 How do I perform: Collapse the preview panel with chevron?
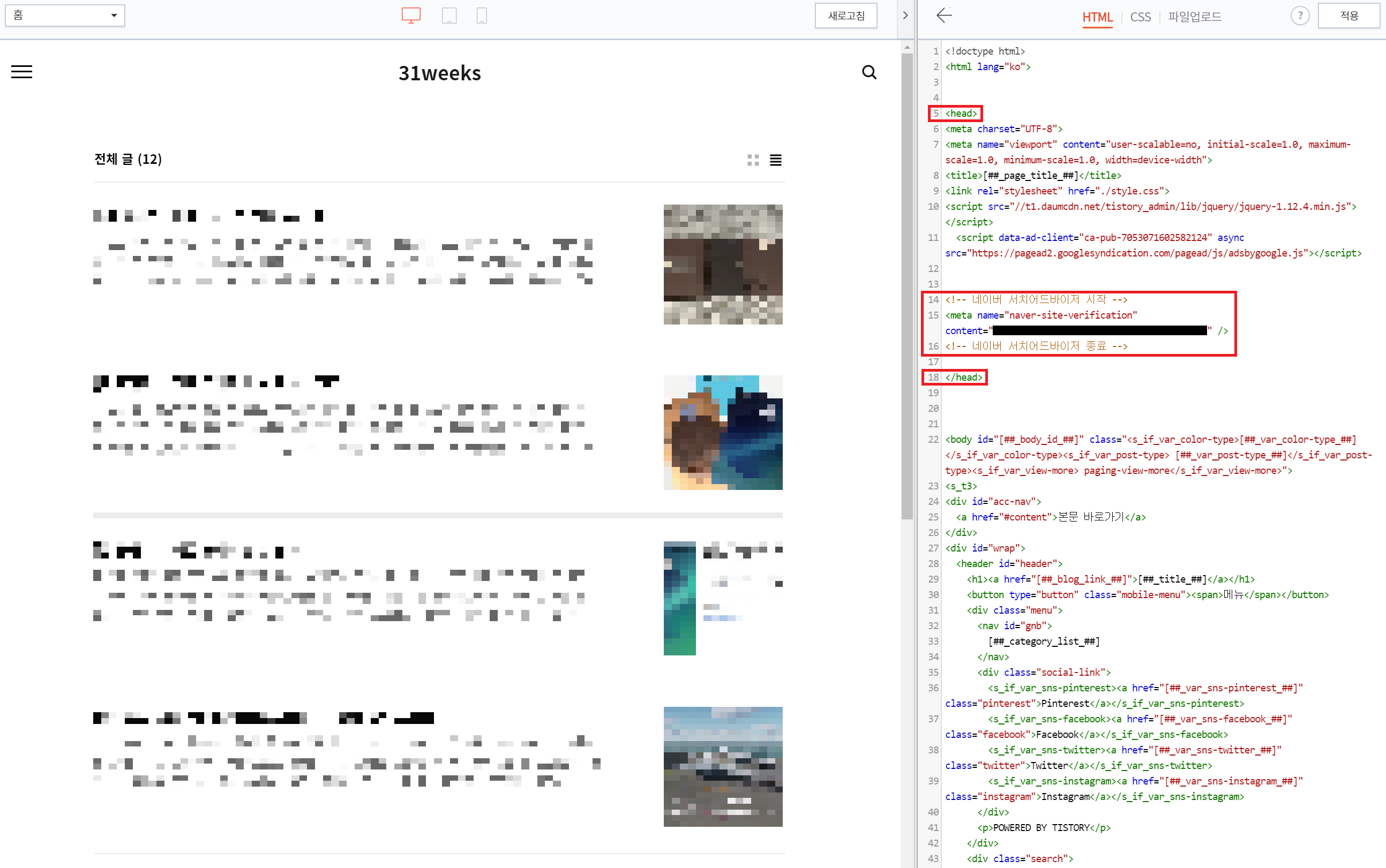(905, 16)
